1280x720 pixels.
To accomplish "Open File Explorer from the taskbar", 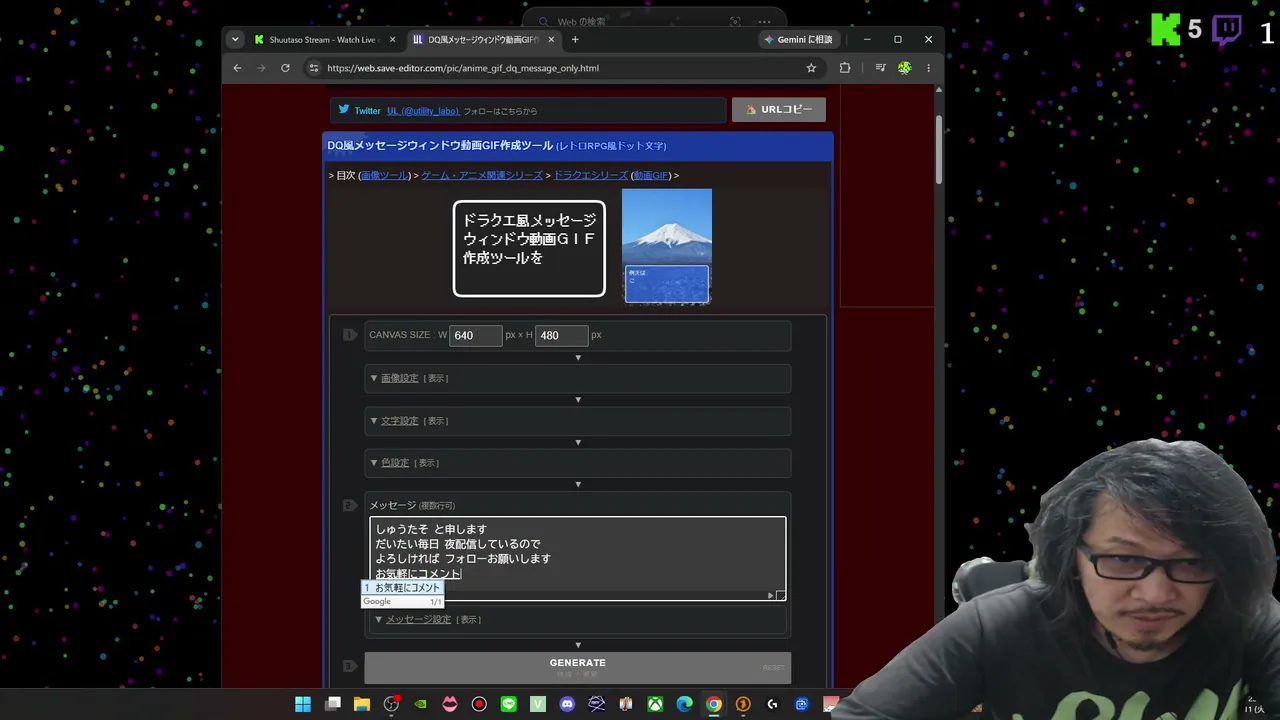I will click(x=362, y=704).
